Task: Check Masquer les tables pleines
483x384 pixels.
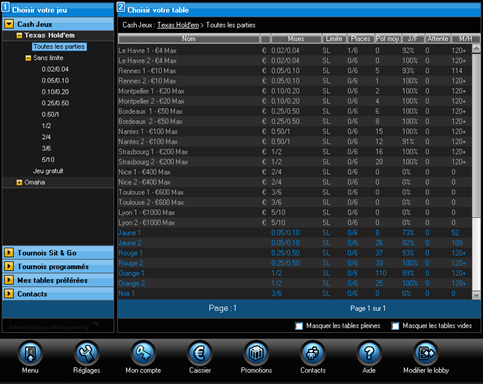Action: click(299, 326)
